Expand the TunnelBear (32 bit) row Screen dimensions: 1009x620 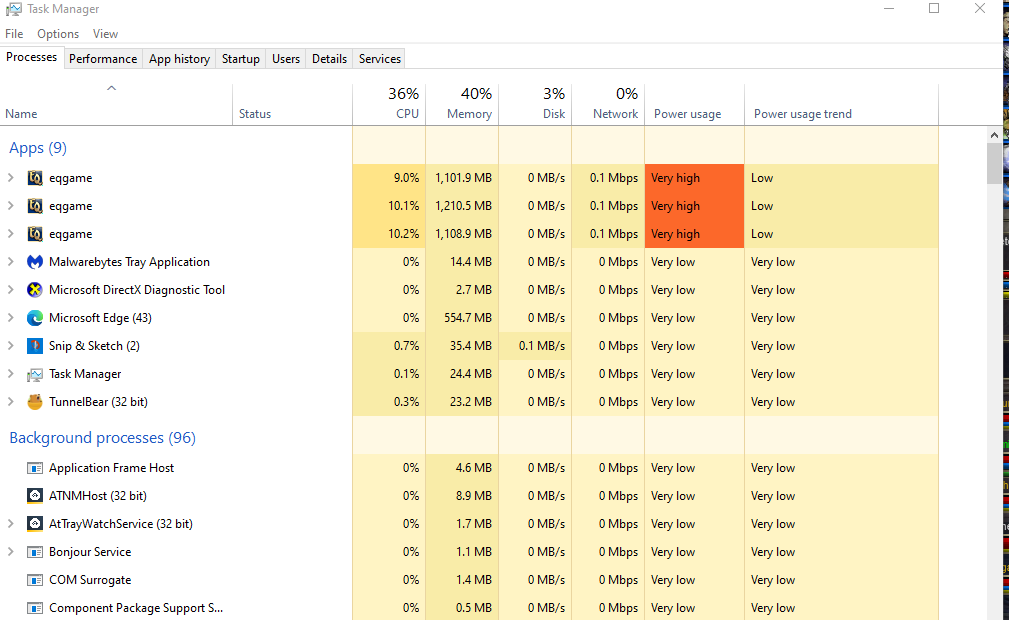10,402
